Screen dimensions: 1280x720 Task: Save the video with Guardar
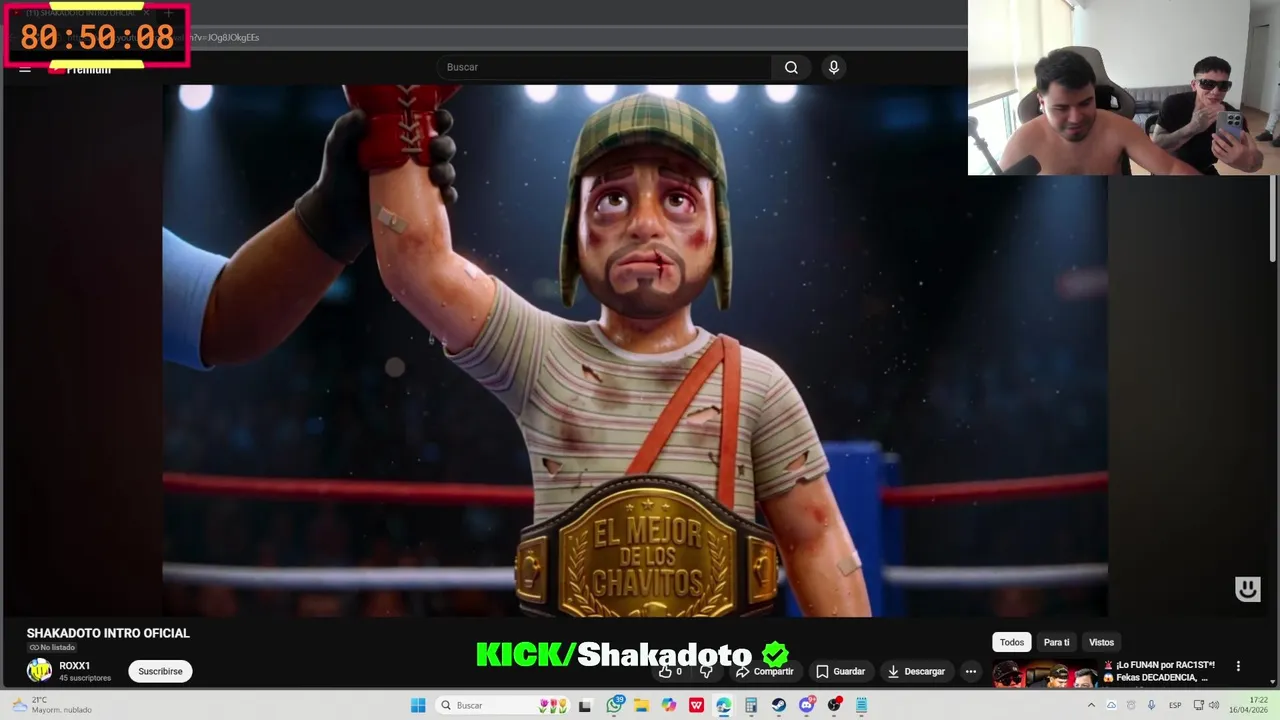(x=840, y=671)
